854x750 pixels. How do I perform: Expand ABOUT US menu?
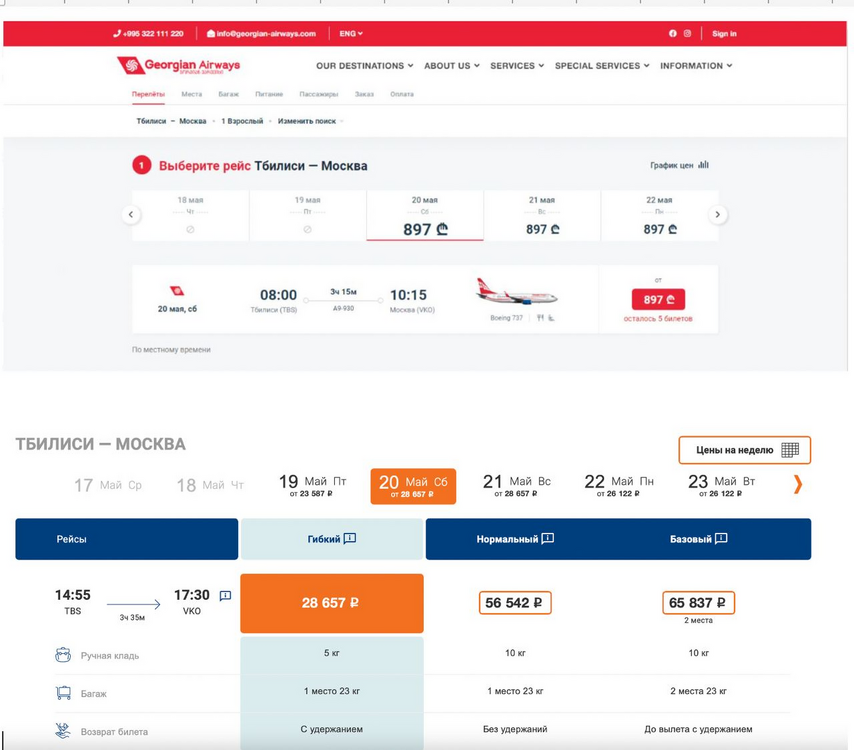tap(452, 65)
